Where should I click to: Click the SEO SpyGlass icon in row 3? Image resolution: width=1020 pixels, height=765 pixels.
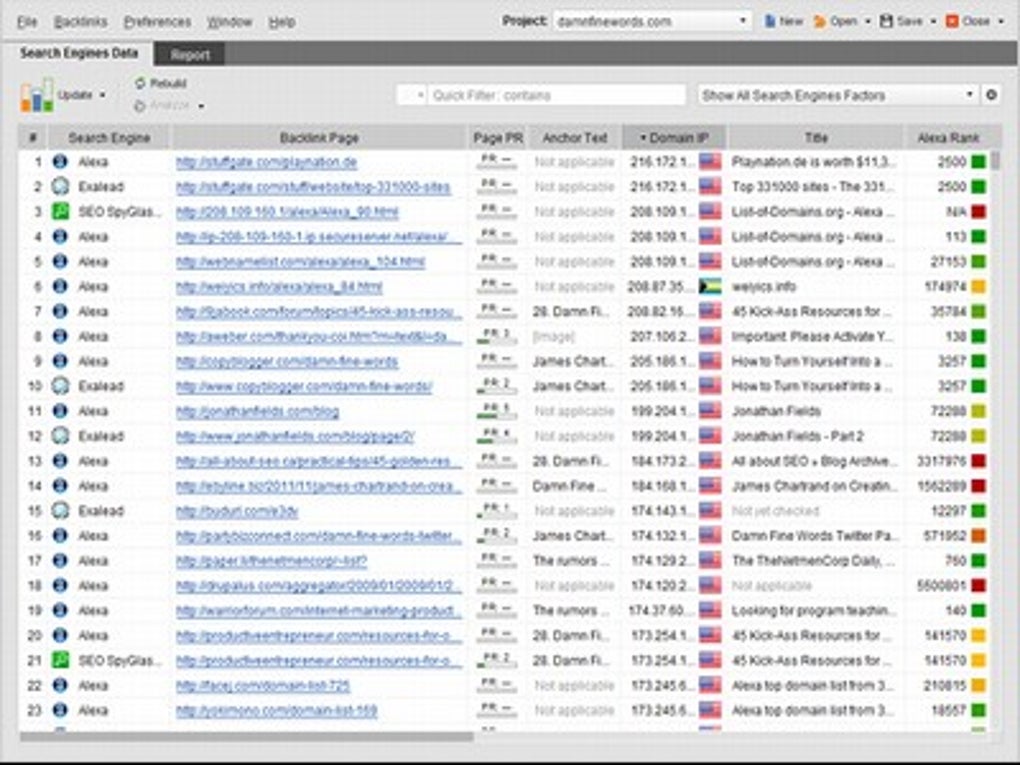click(x=60, y=211)
